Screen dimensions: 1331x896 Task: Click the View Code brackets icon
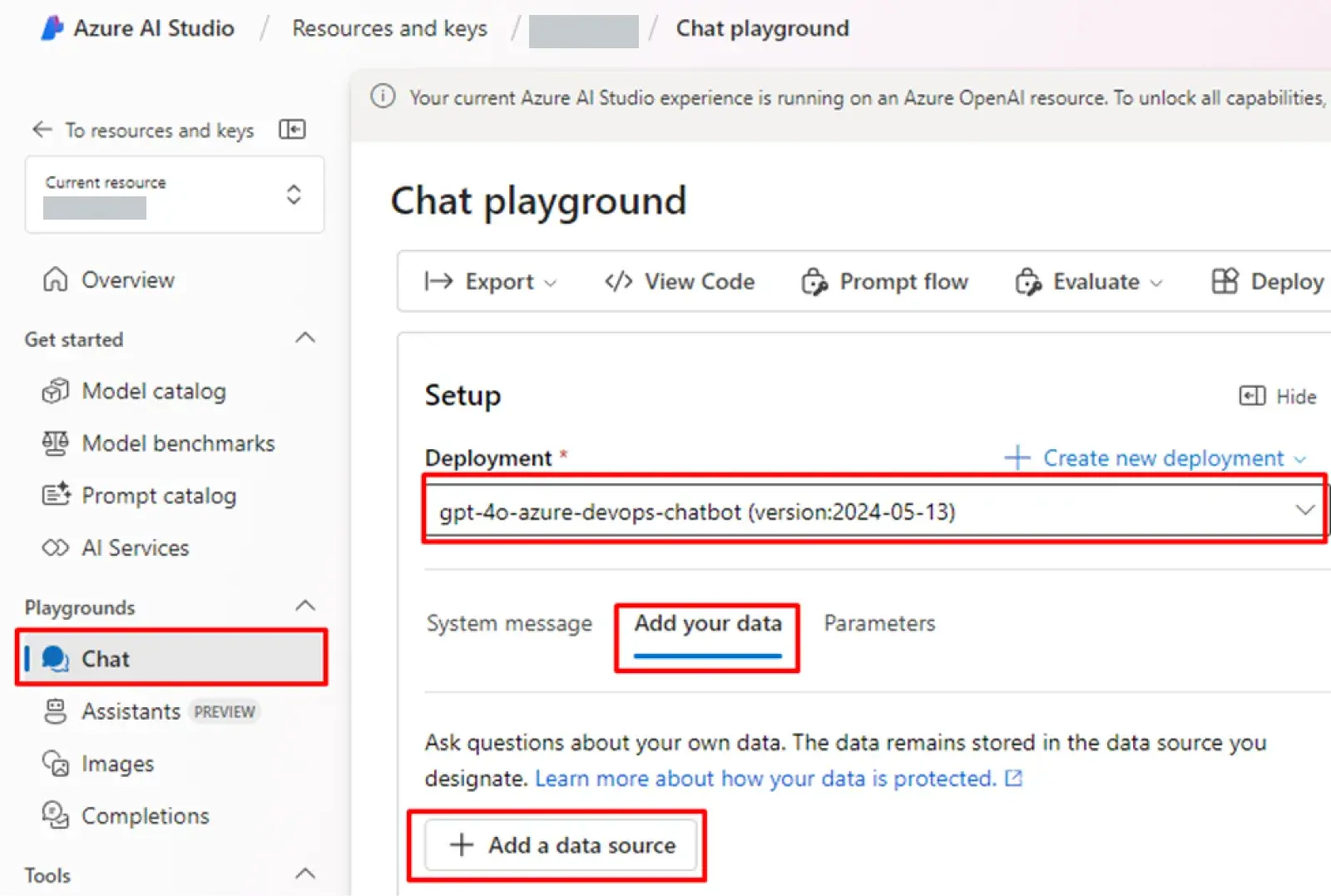point(618,281)
